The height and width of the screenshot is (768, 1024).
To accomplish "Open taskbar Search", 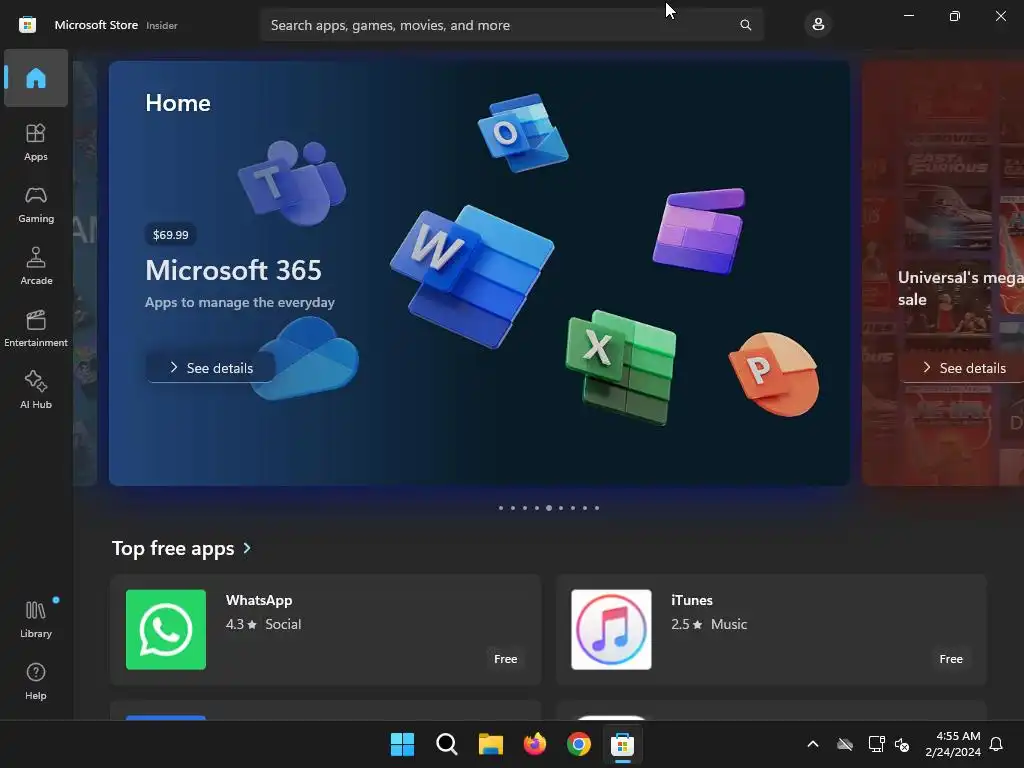I will coord(447,744).
